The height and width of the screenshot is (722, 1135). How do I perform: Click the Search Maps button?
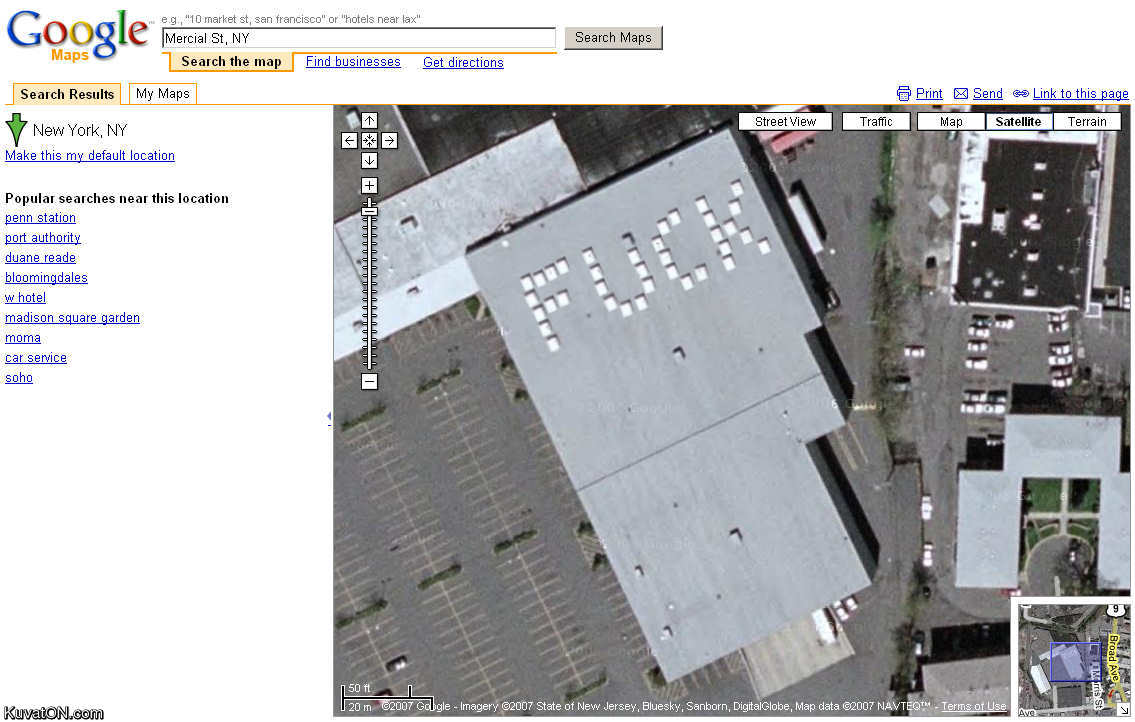tap(613, 37)
